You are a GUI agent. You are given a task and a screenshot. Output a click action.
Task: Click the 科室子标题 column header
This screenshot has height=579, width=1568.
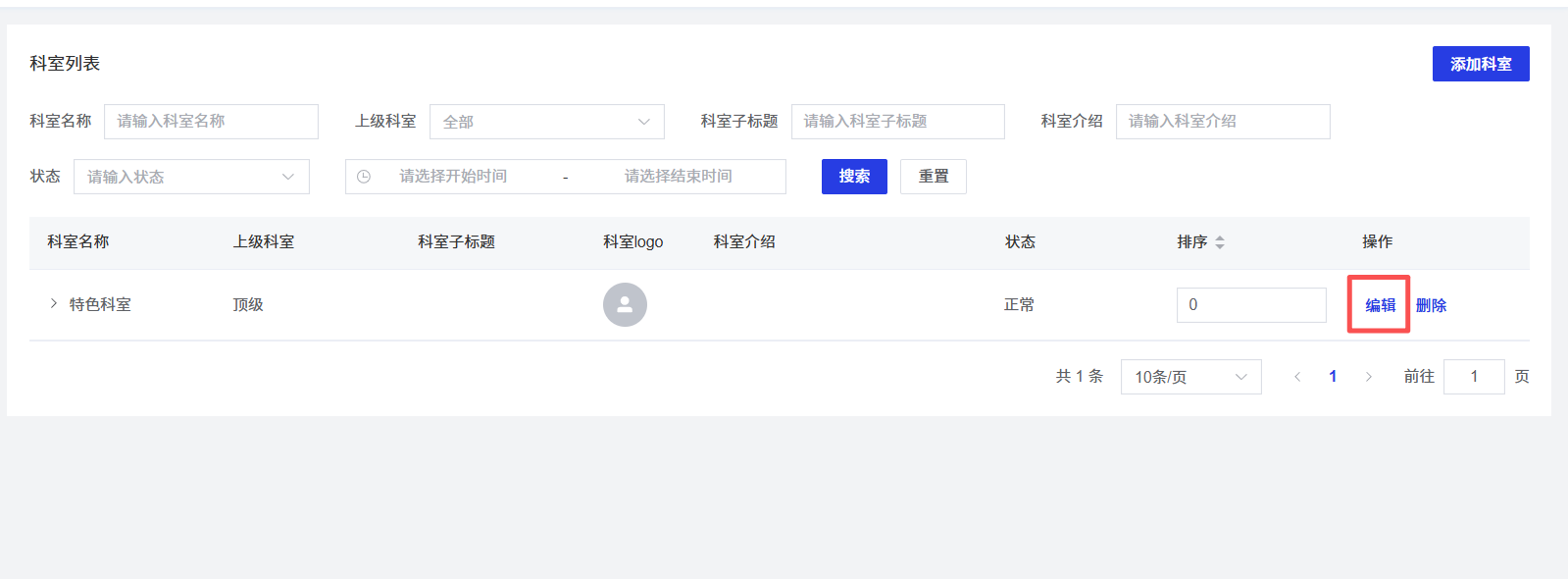click(456, 242)
